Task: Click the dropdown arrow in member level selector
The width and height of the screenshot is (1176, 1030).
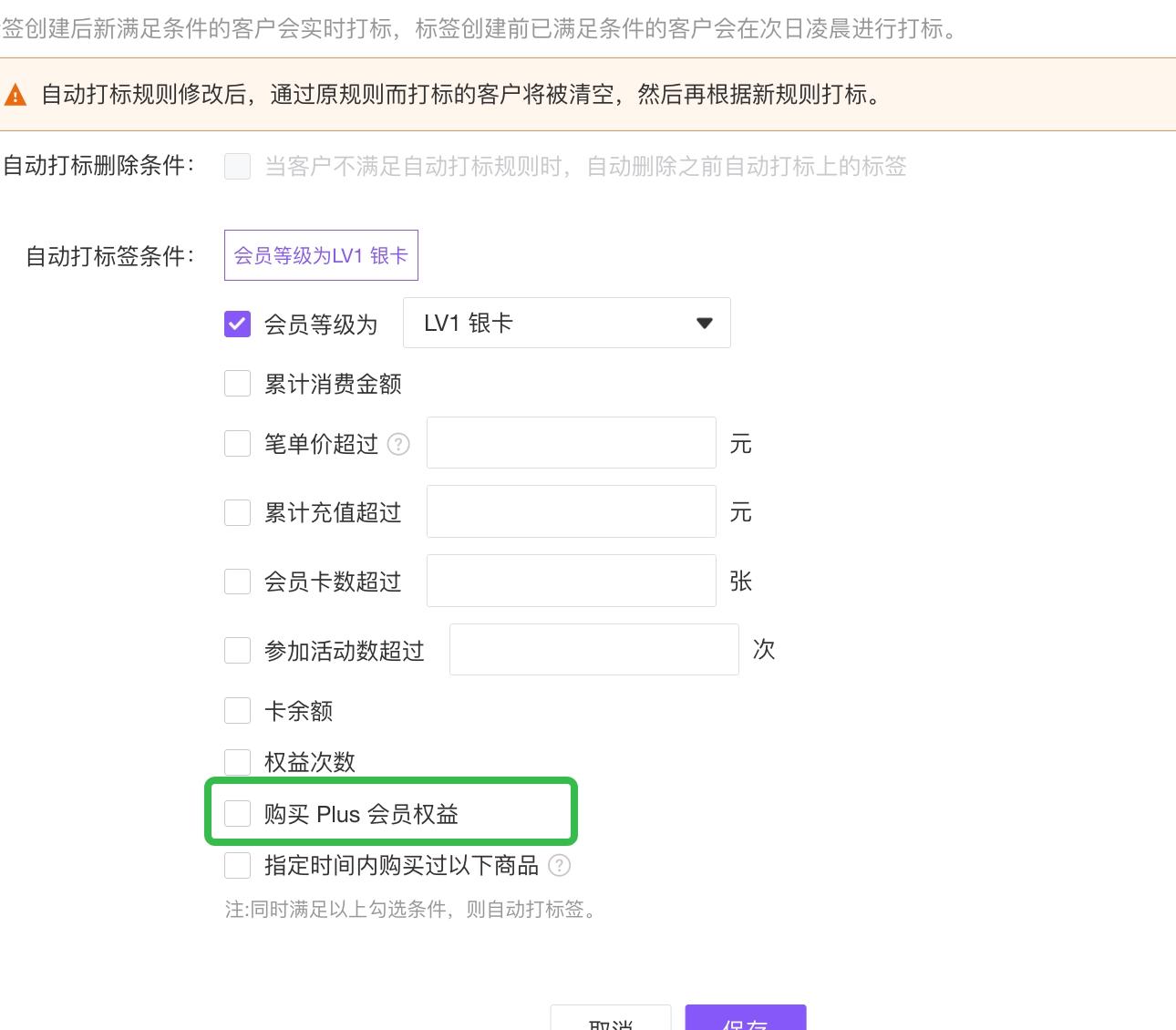Action: [704, 323]
